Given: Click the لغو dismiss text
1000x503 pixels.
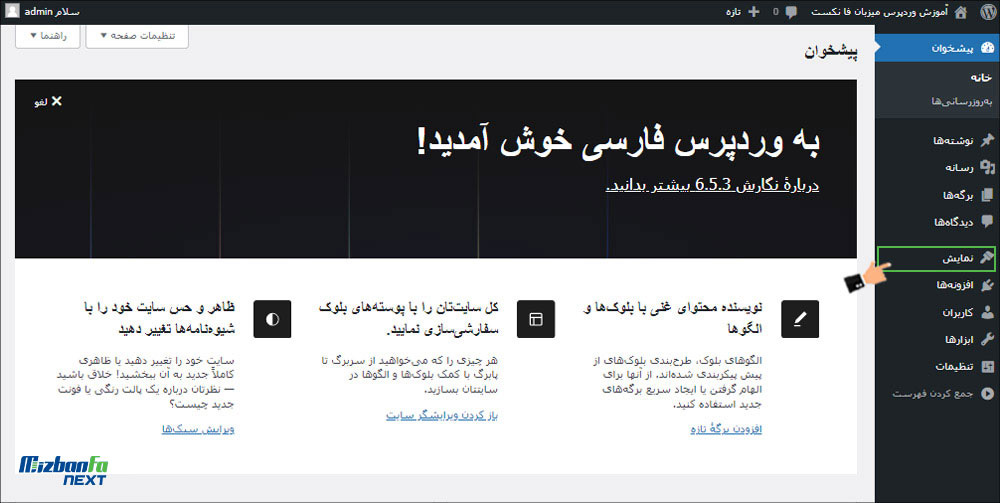Looking at the screenshot, I should (x=41, y=102).
